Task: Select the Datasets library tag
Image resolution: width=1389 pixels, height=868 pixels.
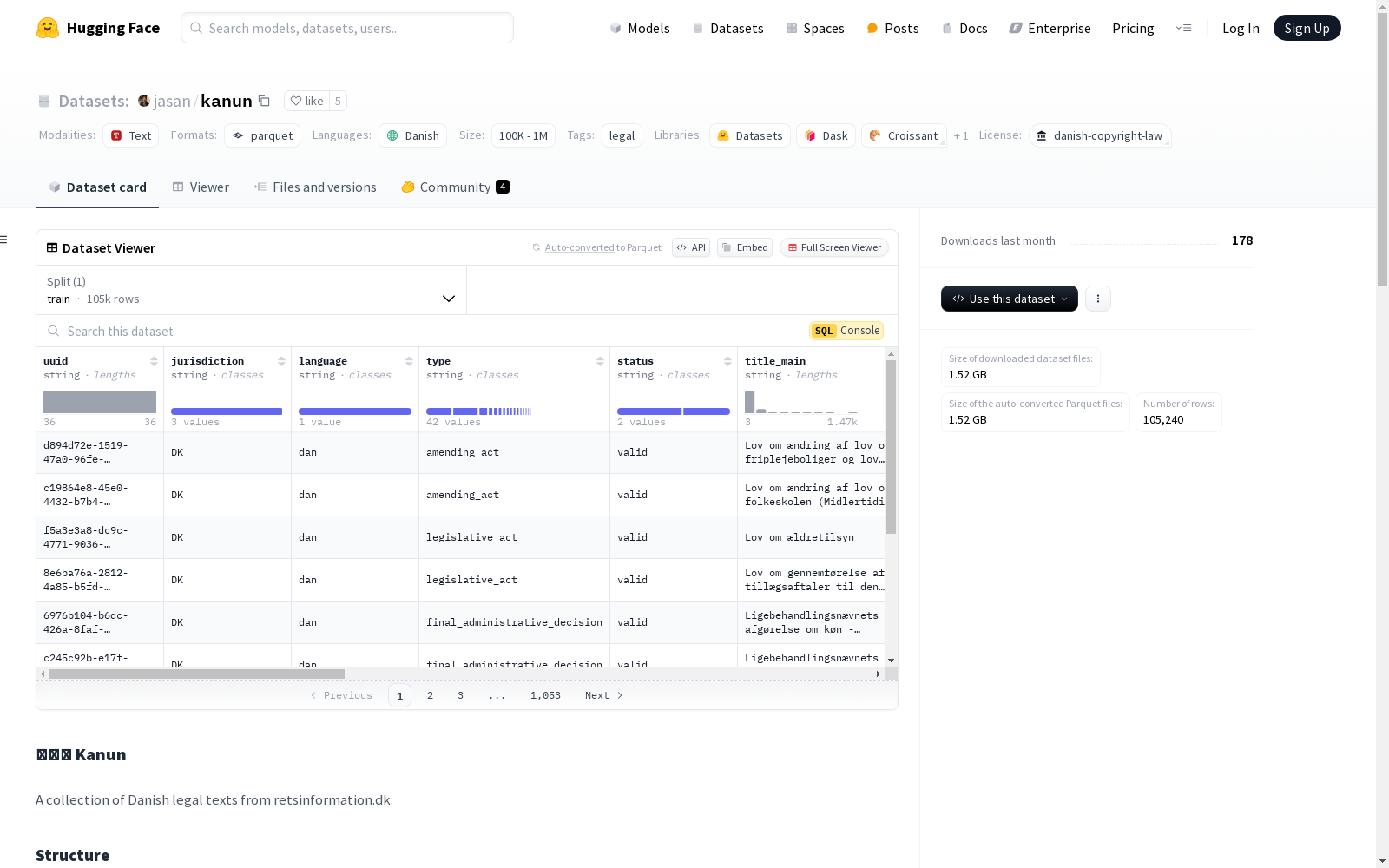Action: 750,135
